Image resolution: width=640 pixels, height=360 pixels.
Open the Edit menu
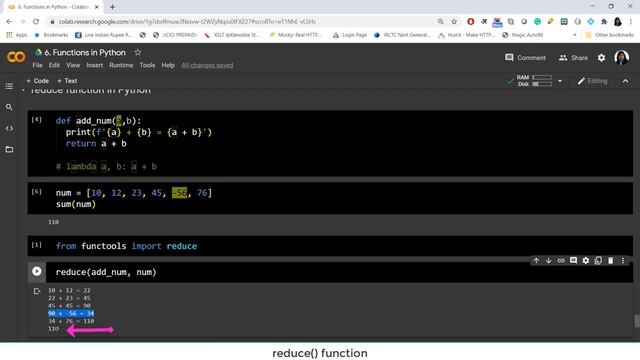[x=54, y=65]
